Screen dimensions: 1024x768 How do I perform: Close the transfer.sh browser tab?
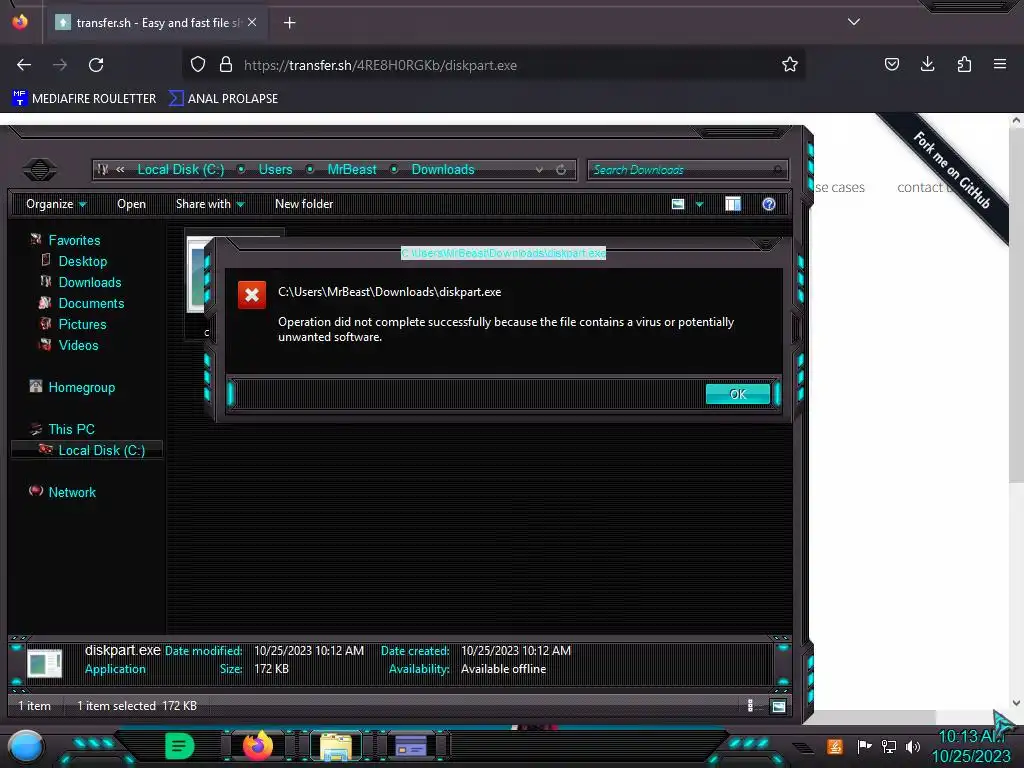(x=252, y=22)
